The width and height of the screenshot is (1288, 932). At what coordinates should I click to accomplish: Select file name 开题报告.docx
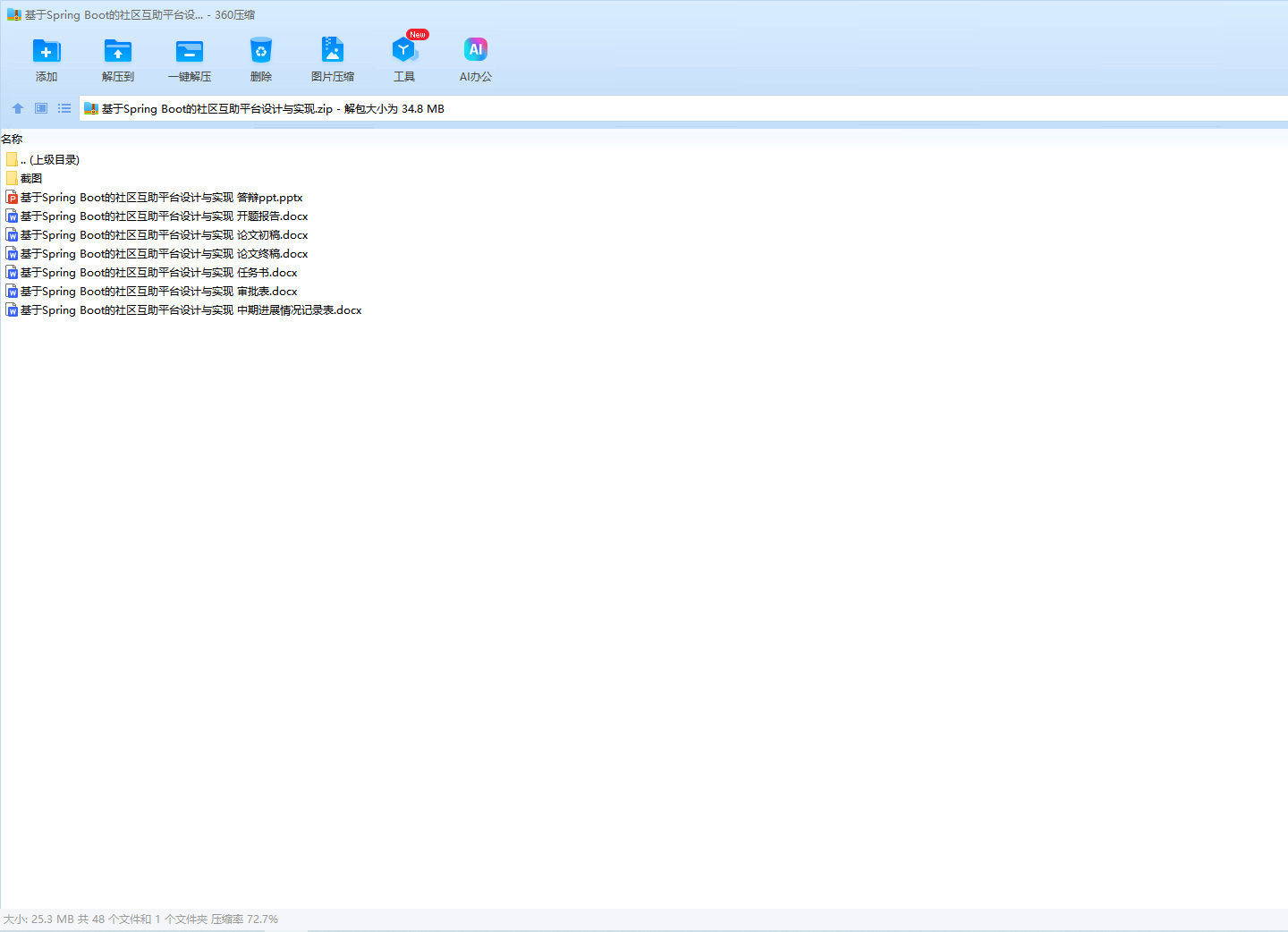[165, 216]
